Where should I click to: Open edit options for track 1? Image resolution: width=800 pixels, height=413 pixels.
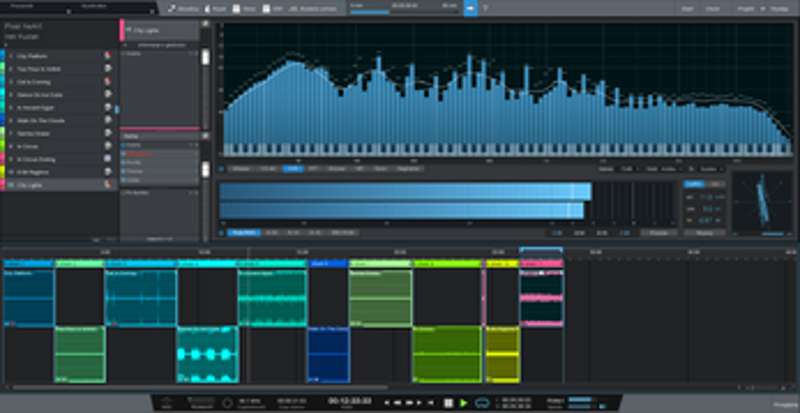click(108, 56)
